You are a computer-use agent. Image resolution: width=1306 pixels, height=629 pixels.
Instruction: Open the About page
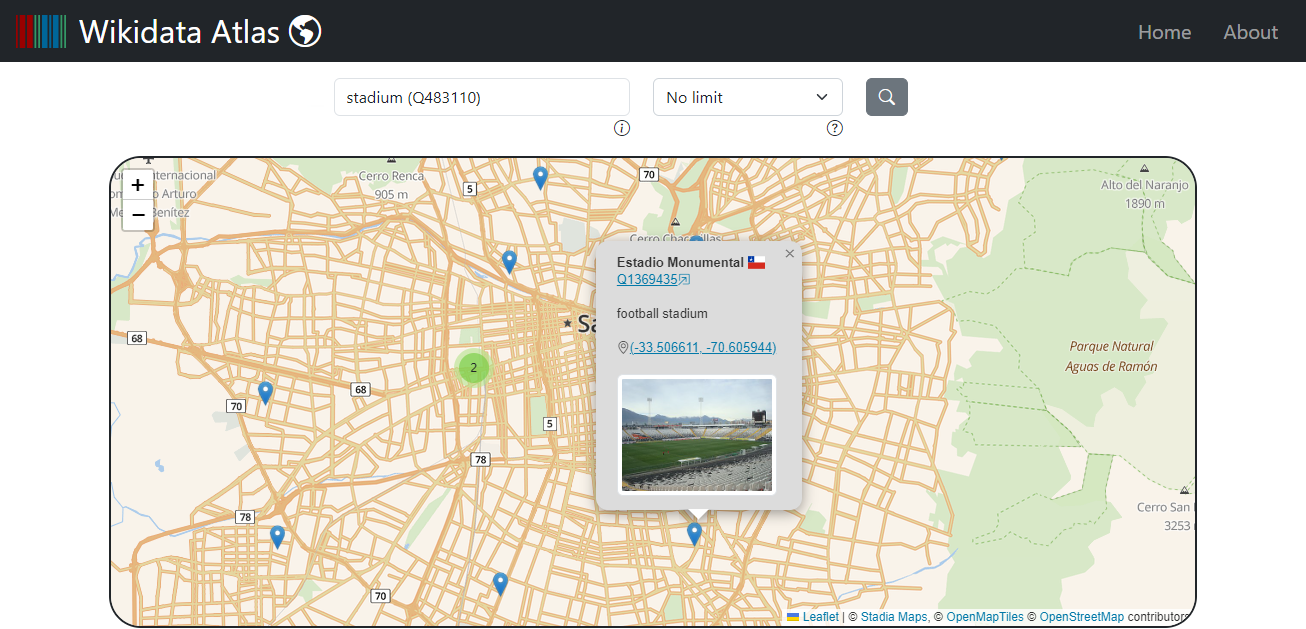(x=1250, y=32)
